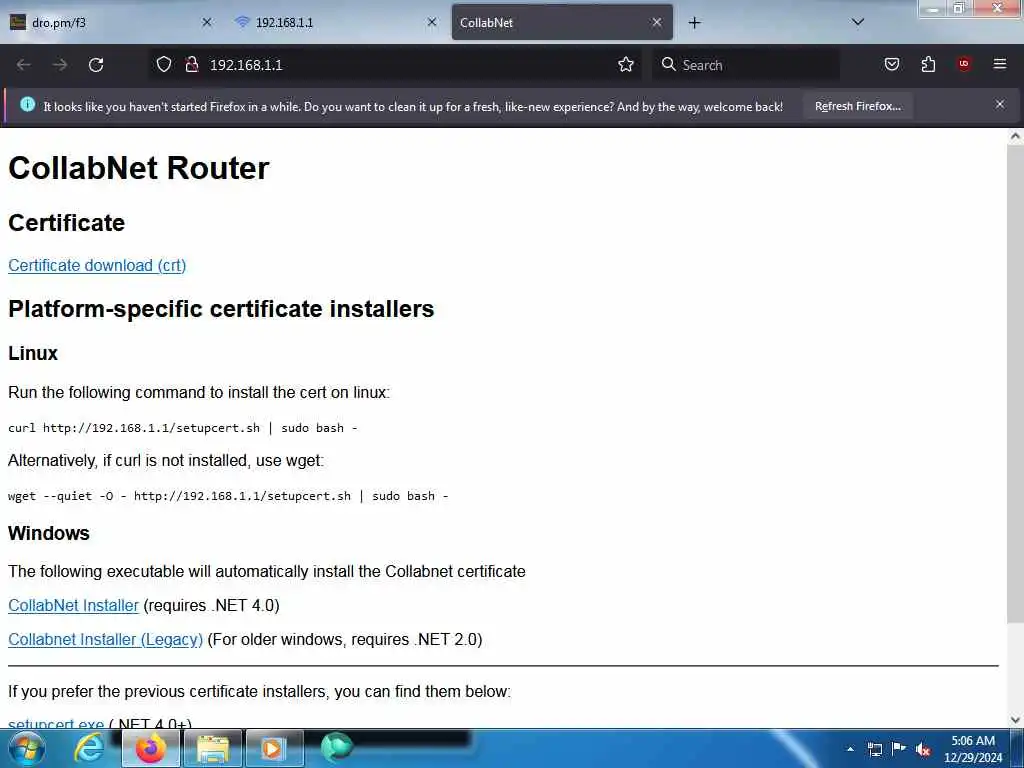Dismiss the Firefox refresh notification bar

1000,104
